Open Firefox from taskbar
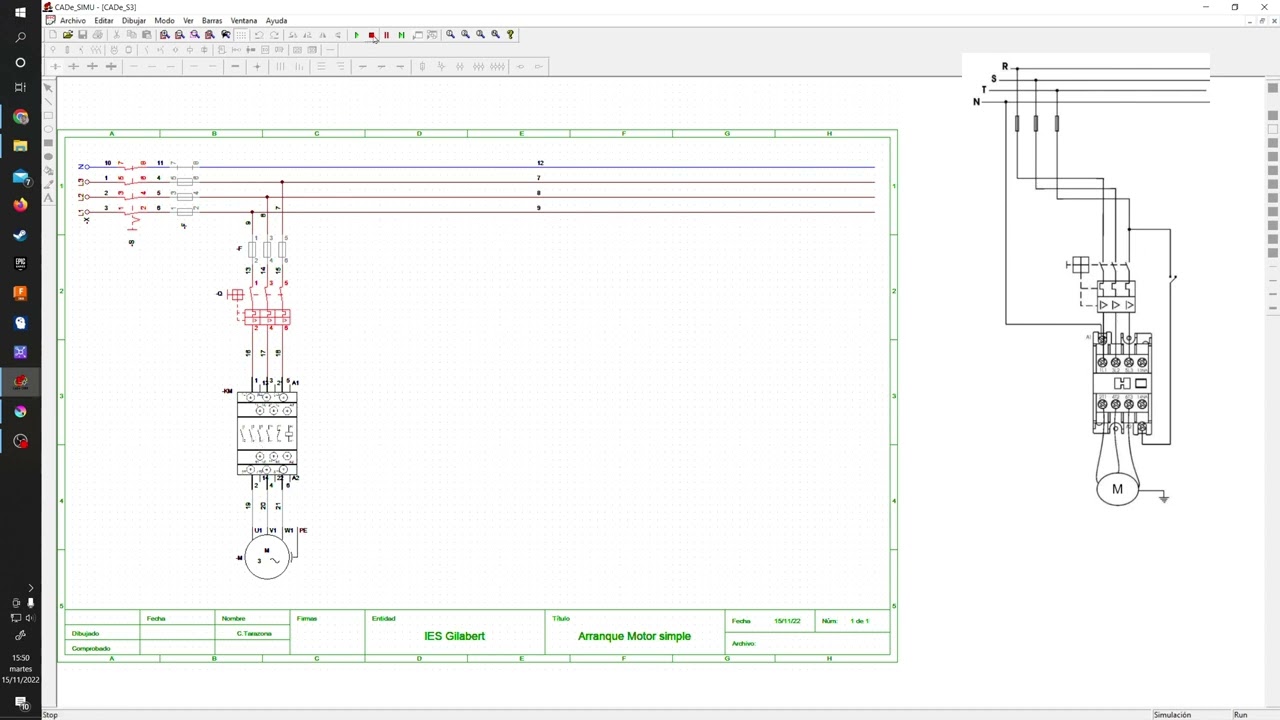The image size is (1280, 720). pos(20,205)
